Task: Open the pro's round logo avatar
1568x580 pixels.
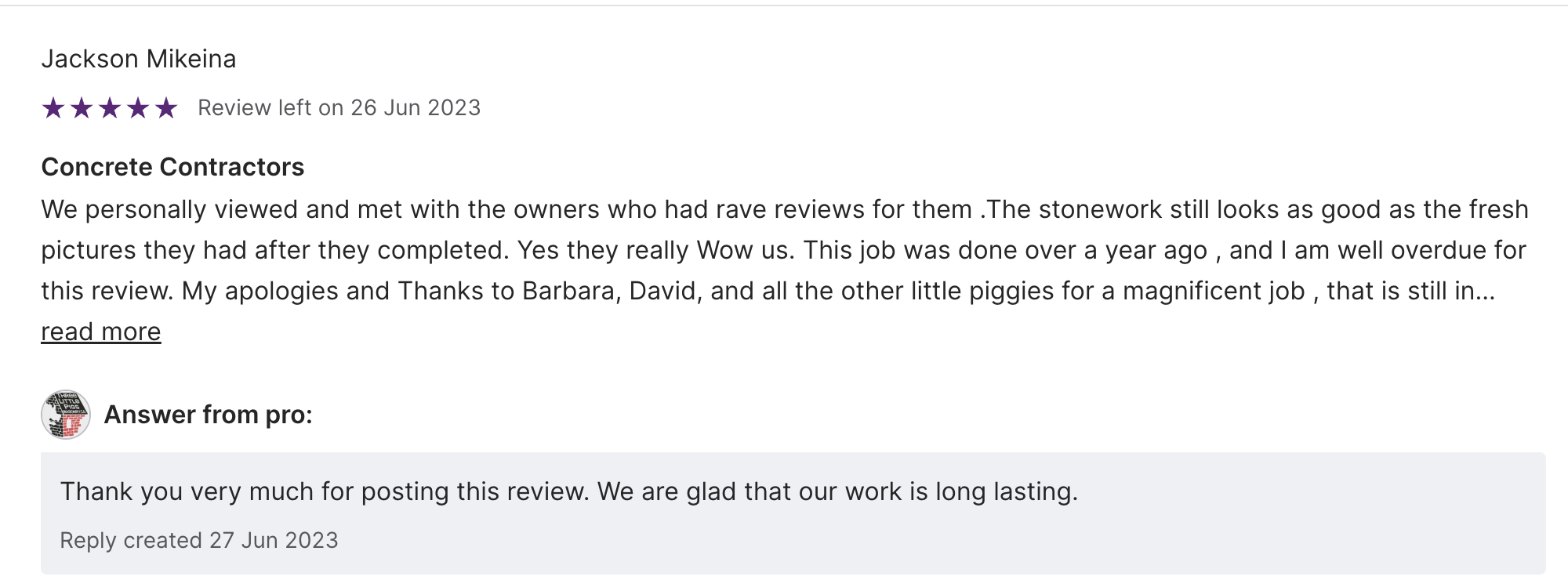Action: point(66,415)
